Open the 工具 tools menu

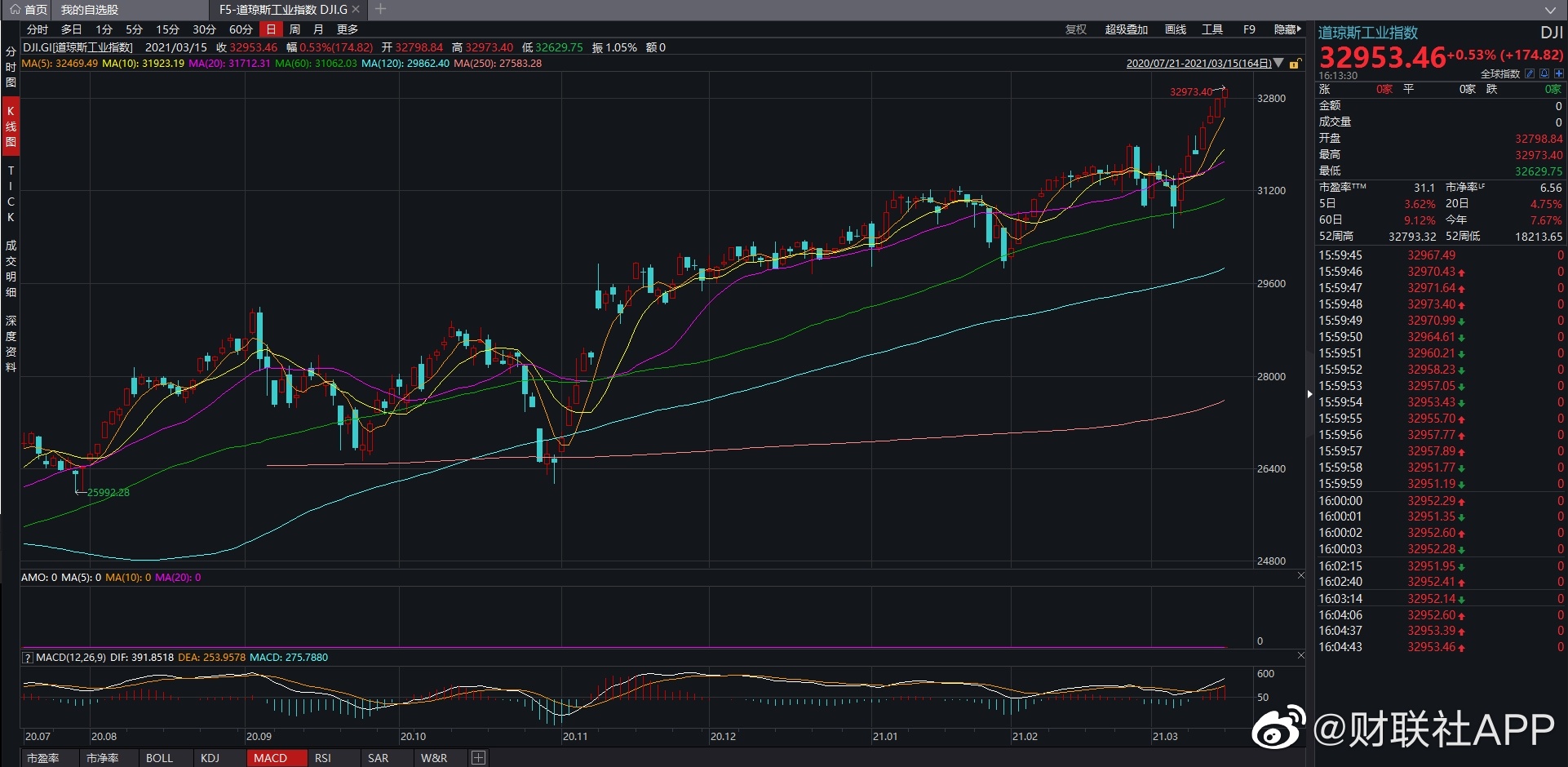(1212, 29)
